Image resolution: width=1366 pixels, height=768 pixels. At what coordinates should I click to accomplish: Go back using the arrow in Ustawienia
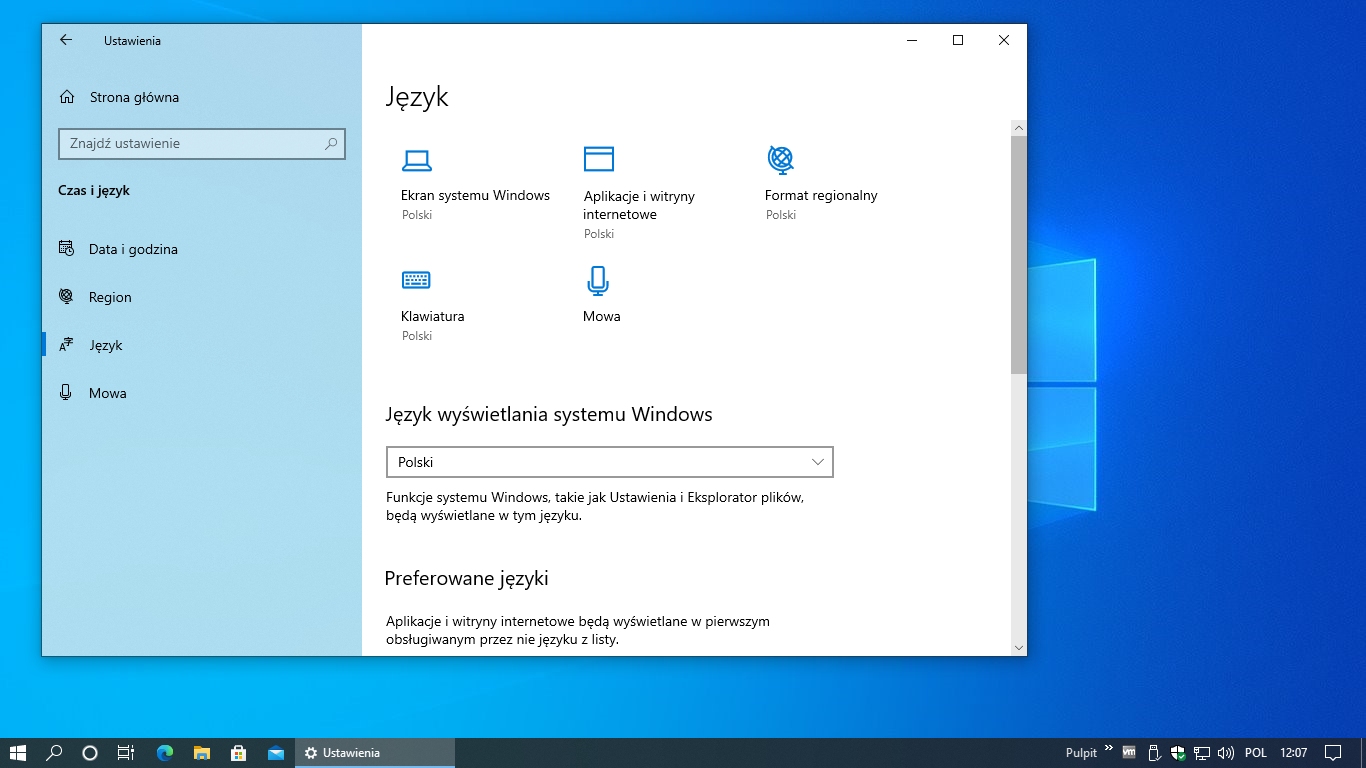pyautogui.click(x=66, y=40)
